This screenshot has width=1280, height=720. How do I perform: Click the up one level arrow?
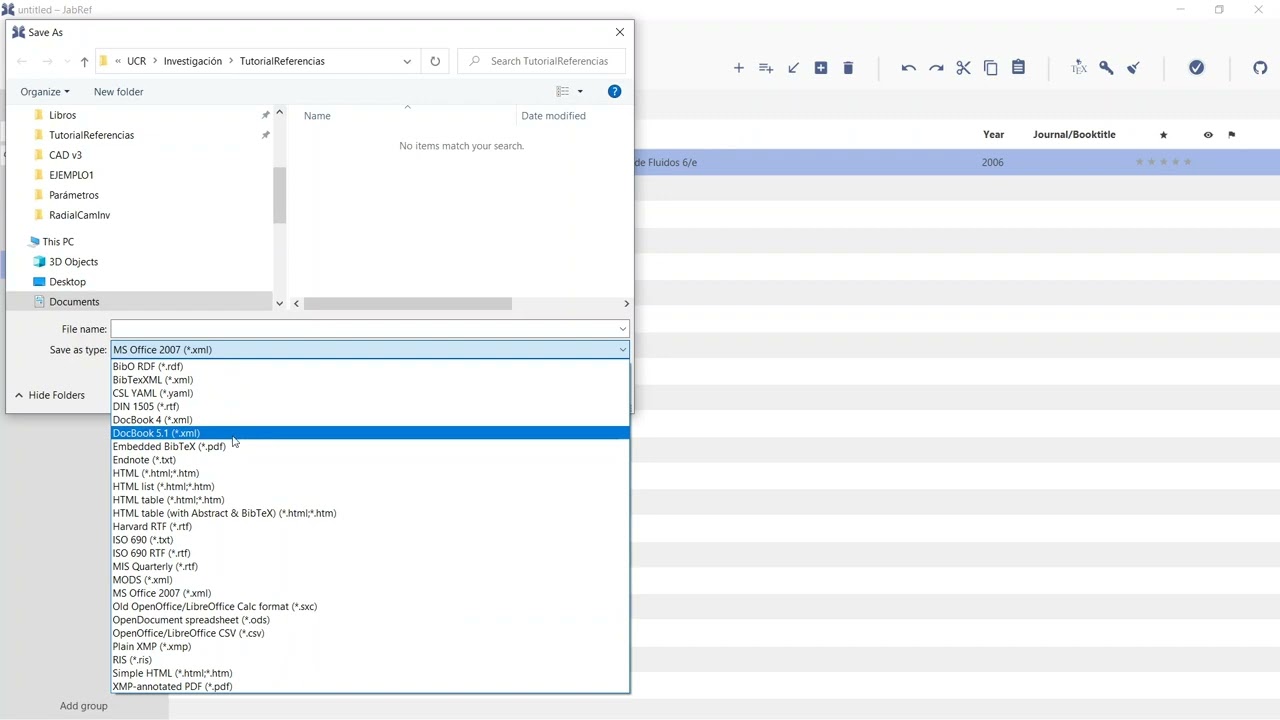(x=84, y=62)
